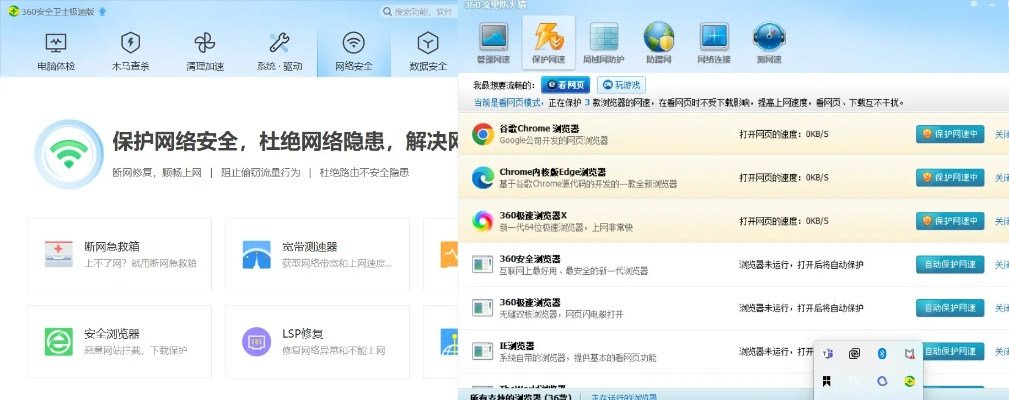Open 管理网速 in the firewall window
This screenshot has height=400, width=1009.
(x=494, y=43)
